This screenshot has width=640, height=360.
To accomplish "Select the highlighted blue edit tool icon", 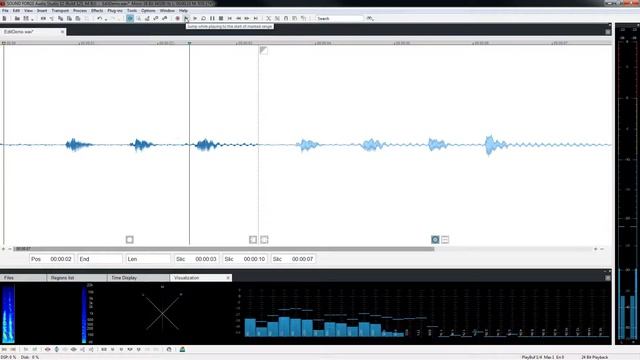I will pyautogui.click(x=130, y=18).
